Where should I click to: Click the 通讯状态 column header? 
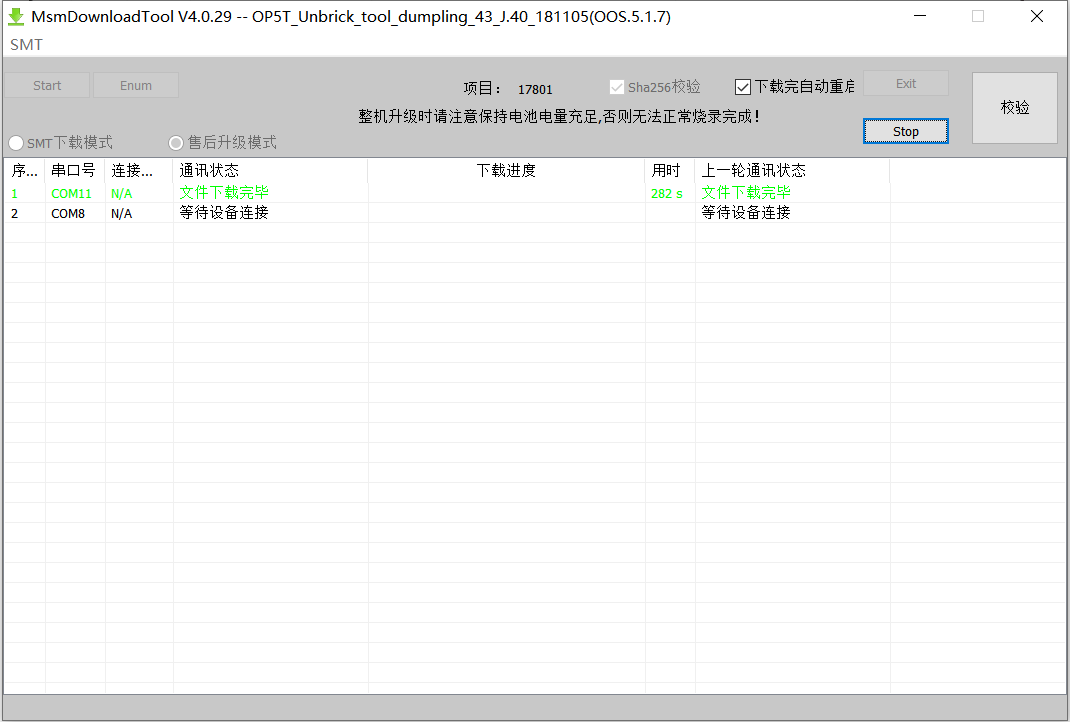click(x=270, y=171)
